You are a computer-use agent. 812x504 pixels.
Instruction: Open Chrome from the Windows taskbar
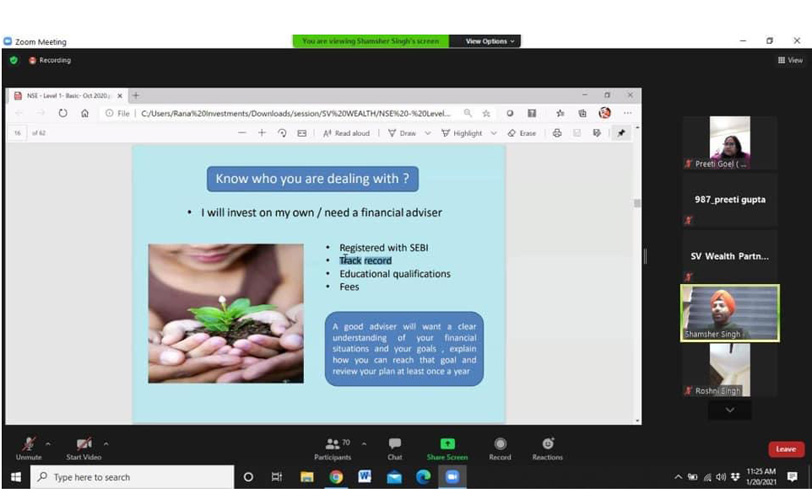(x=336, y=478)
